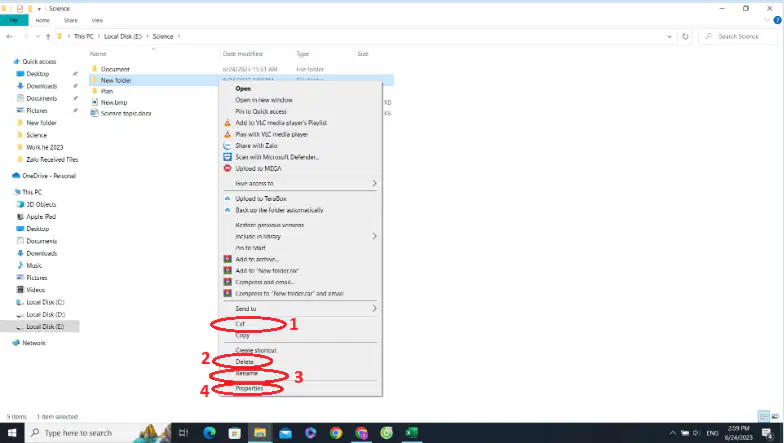This screenshot has width=784, height=443.
Task: Open the Mail app taskbar icon
Action: (x=286, y=432)
